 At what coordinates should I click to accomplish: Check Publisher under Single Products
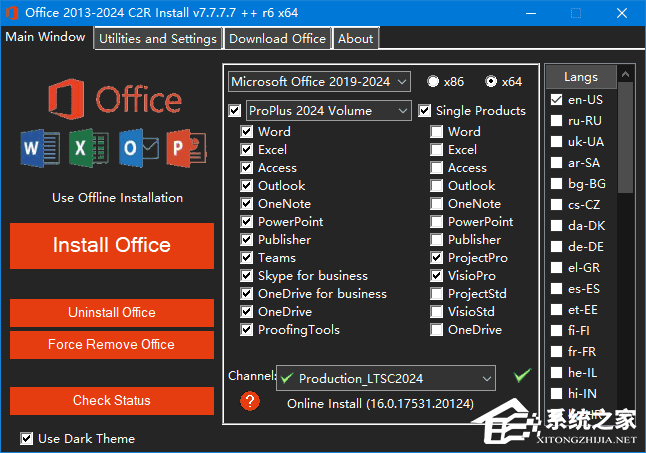coord(437,240)
